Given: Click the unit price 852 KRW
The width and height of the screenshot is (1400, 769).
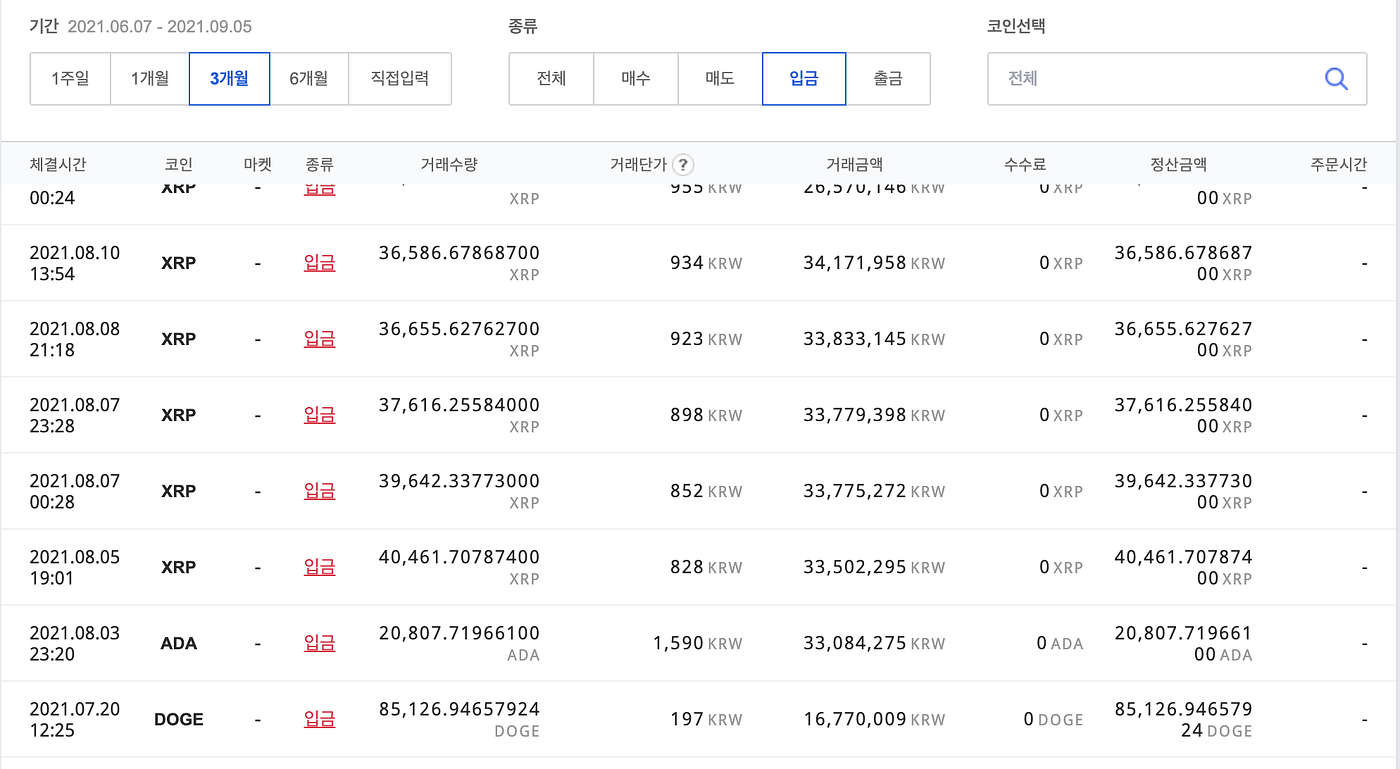Looking at the screenshot, I should pyautogui.click(x=707, y=491).
